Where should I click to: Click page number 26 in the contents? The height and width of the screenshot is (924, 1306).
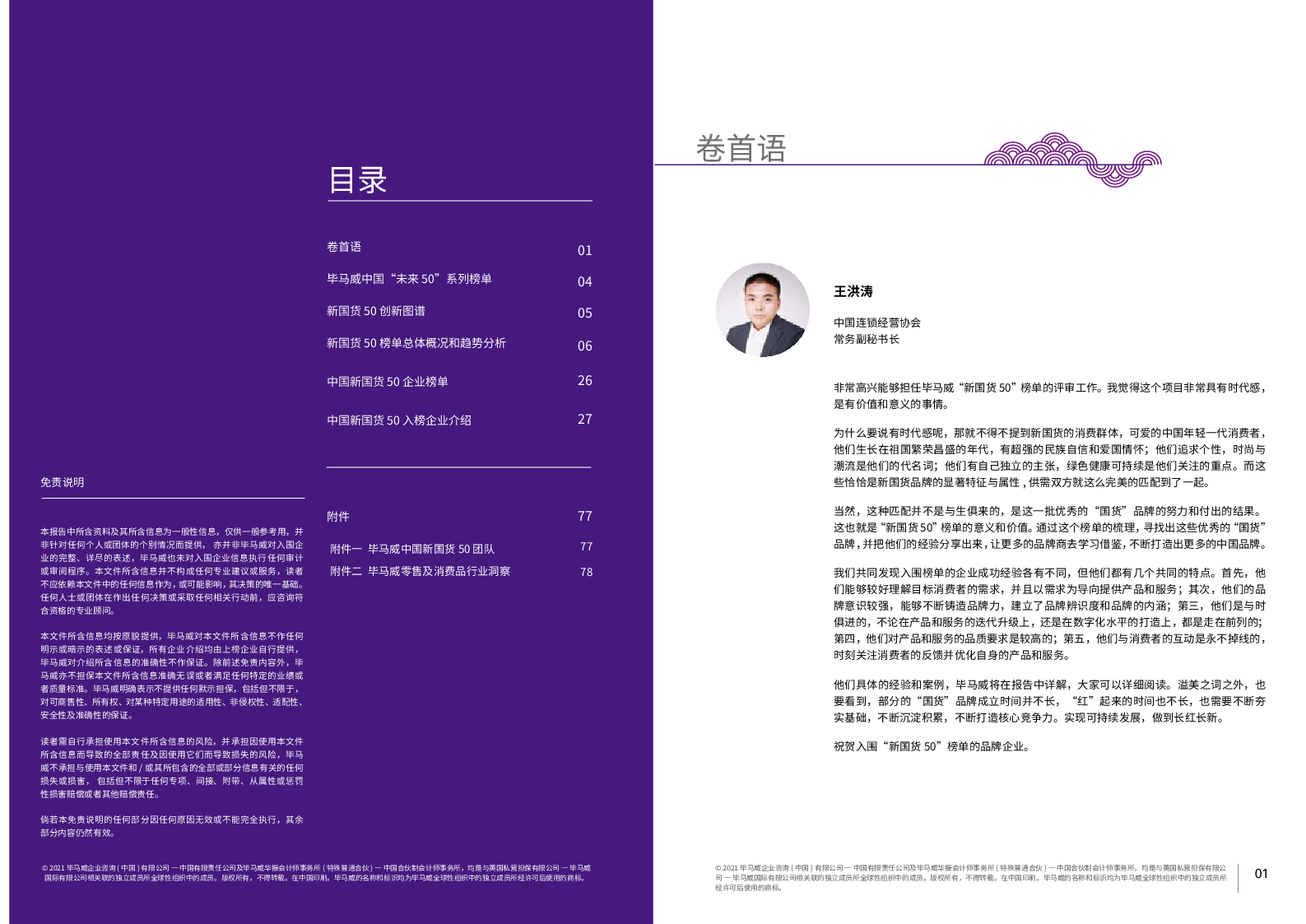pyautogui.click(x=584, y=381)
